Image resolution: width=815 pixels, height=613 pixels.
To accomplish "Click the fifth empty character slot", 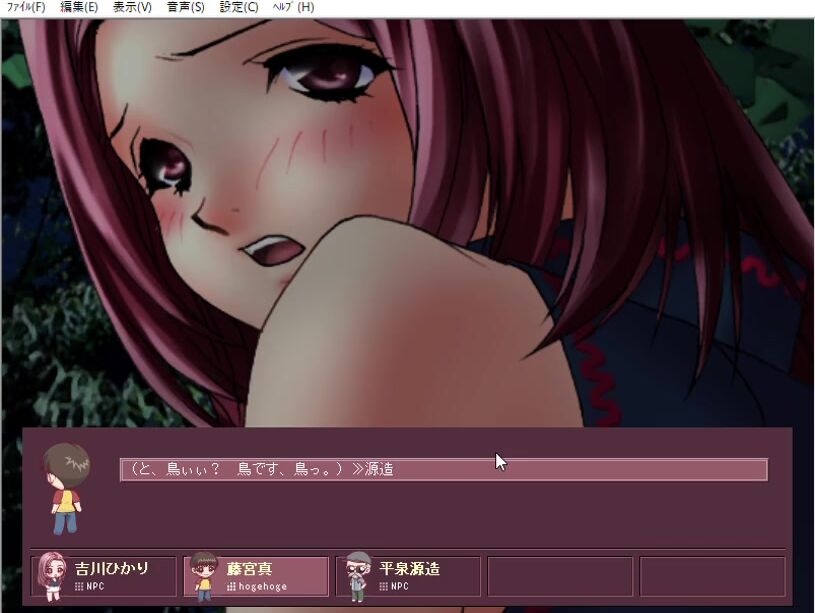I will [x=712, y=576].
